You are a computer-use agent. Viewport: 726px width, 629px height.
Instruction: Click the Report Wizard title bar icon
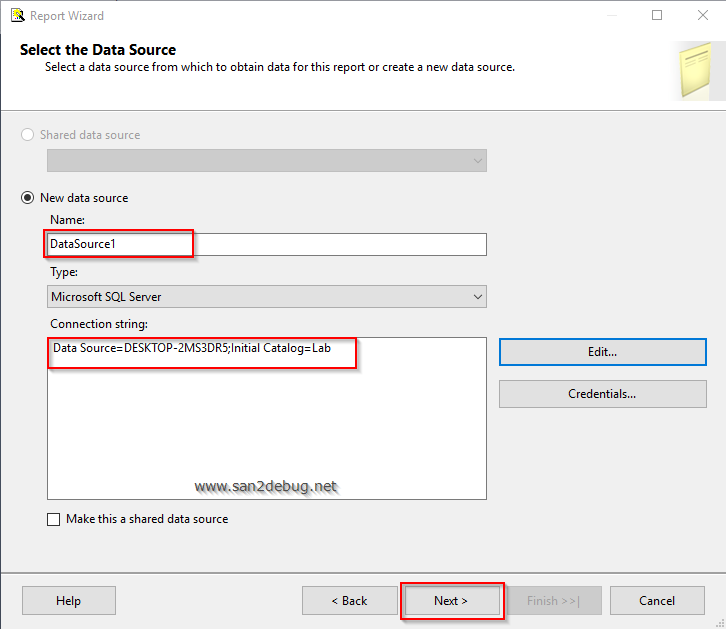(16, 15)
